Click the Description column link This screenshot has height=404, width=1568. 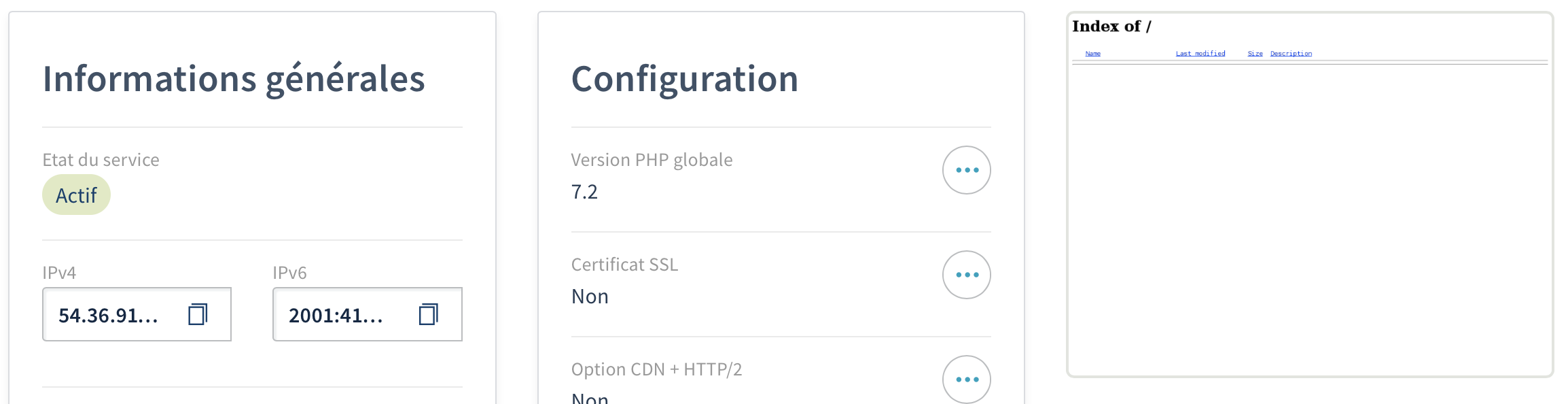pos(1291,54)
